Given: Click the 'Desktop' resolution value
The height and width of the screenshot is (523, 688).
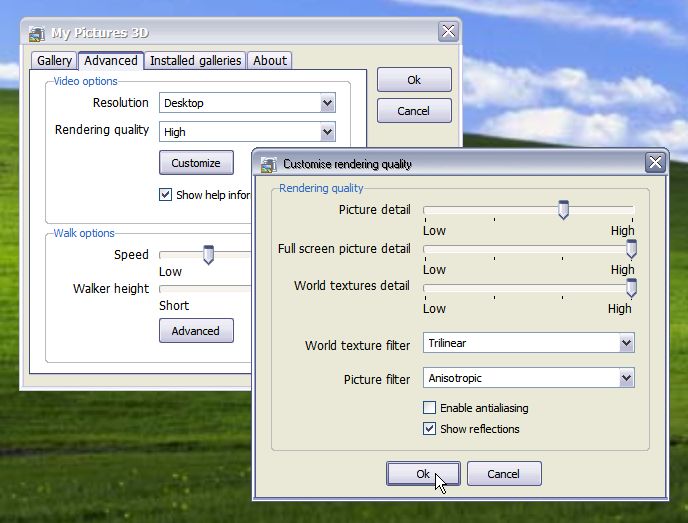Looking at the screenshot, I should pyautogui.click(x=184, y=103).
